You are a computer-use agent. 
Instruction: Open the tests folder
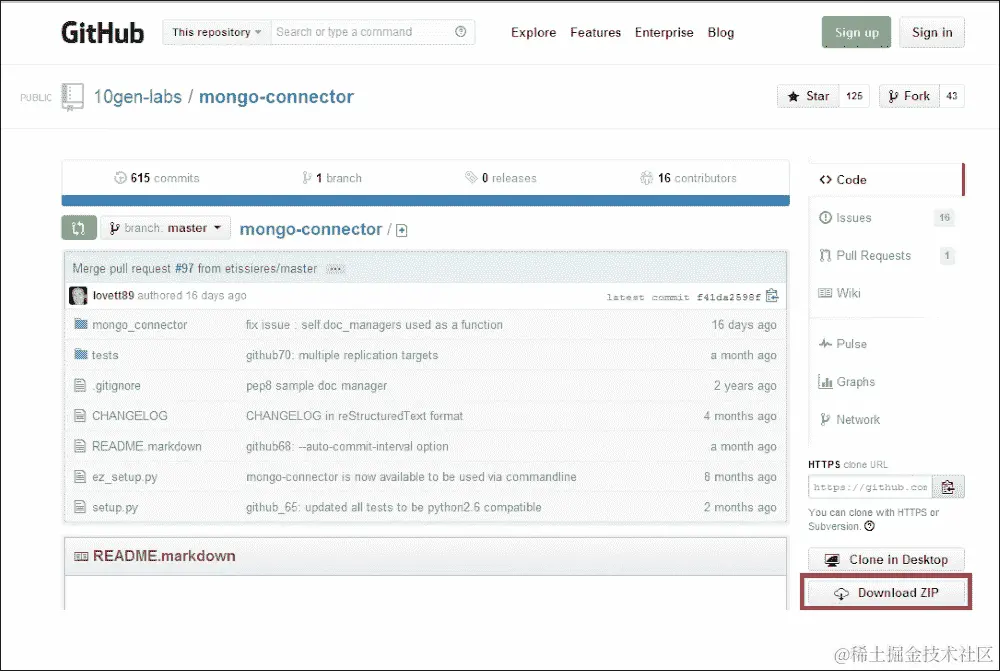click(105, 355)
